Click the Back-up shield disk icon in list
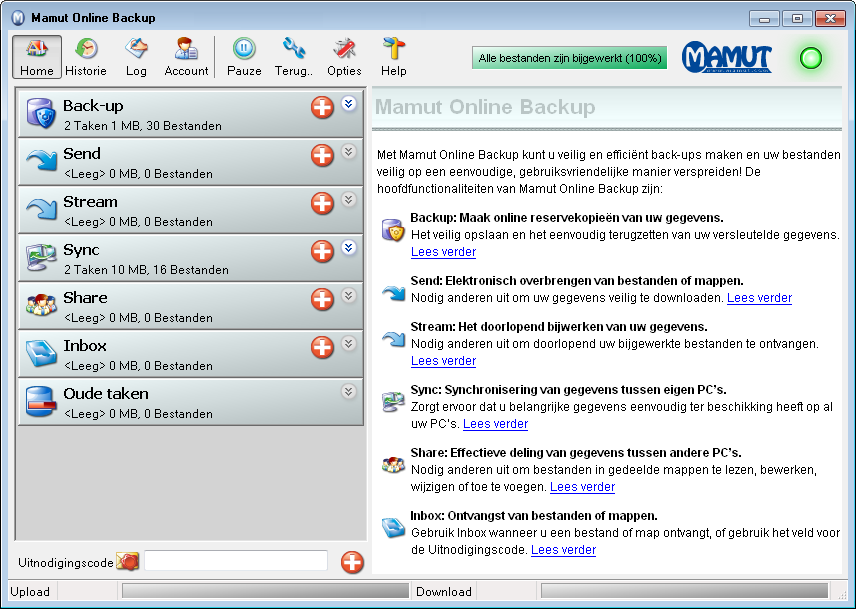The width and height of the screenshot is (856, 609). [41, 114]
